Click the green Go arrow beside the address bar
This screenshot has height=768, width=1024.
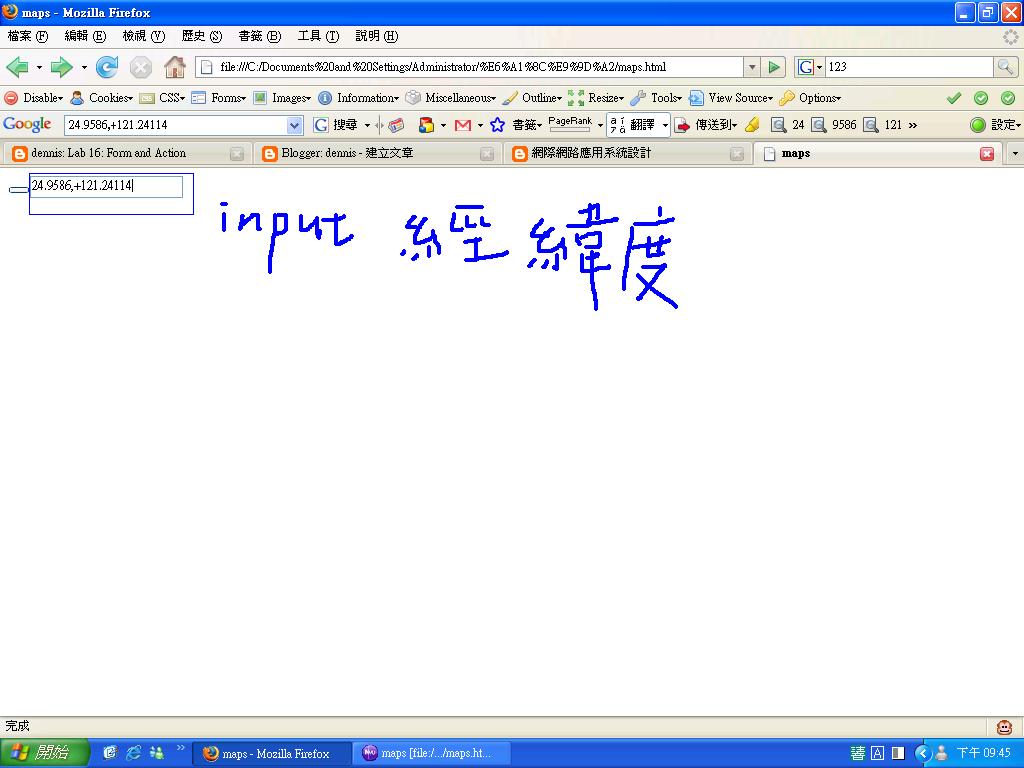(x=774, y=67)
